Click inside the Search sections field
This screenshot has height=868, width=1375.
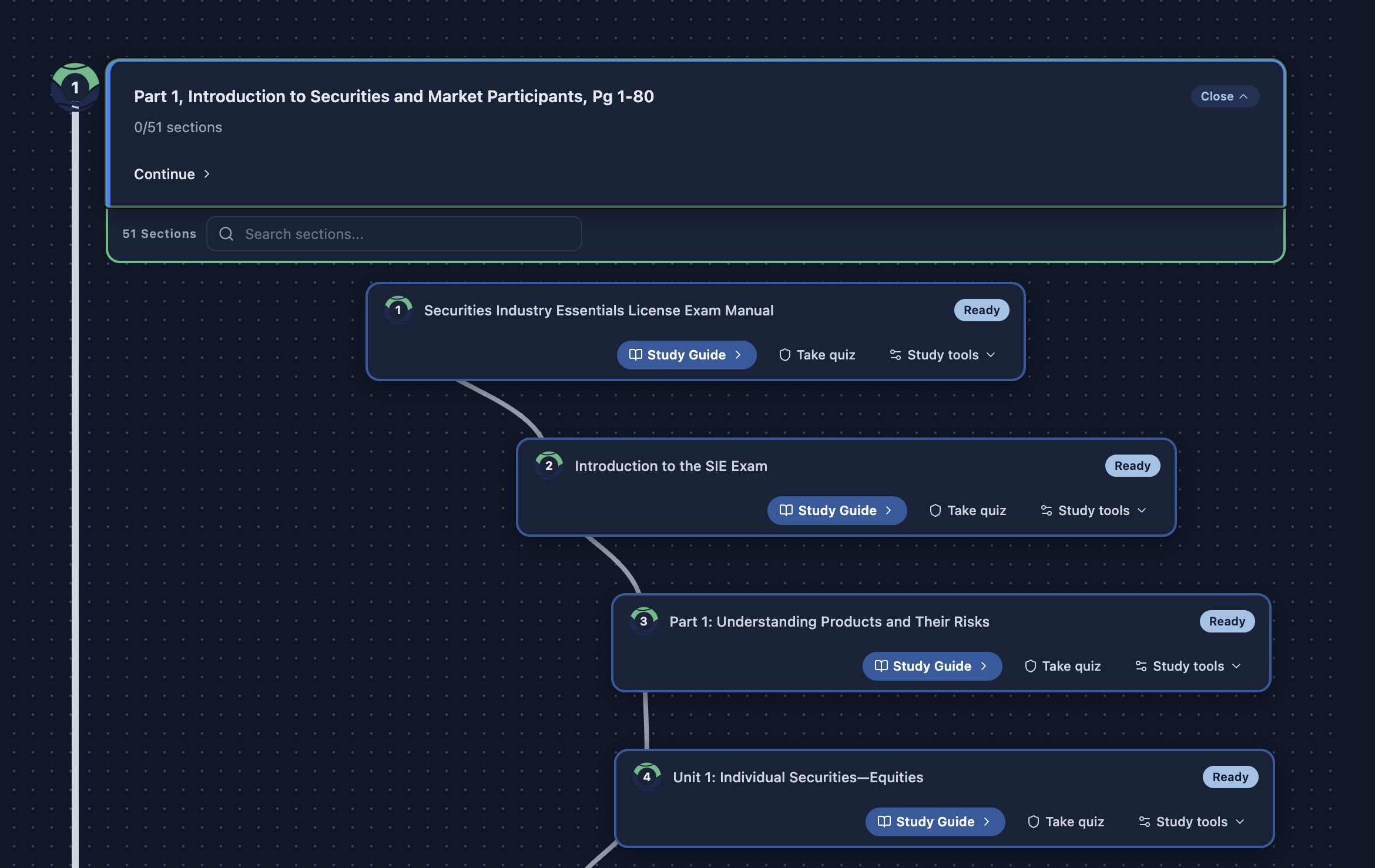(394, 234)
